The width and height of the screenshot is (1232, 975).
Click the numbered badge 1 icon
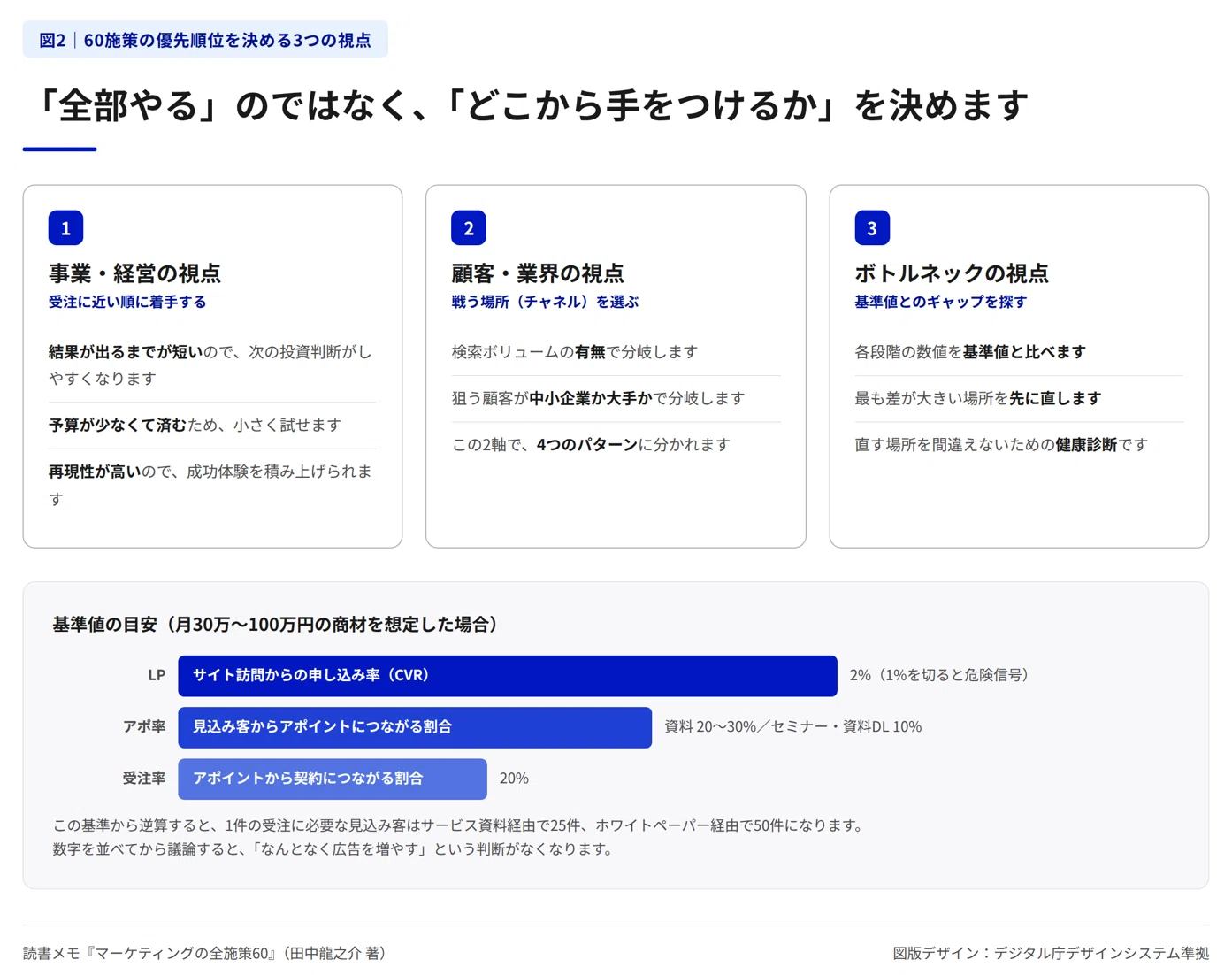pyautogui.click(x=65, y=227)
